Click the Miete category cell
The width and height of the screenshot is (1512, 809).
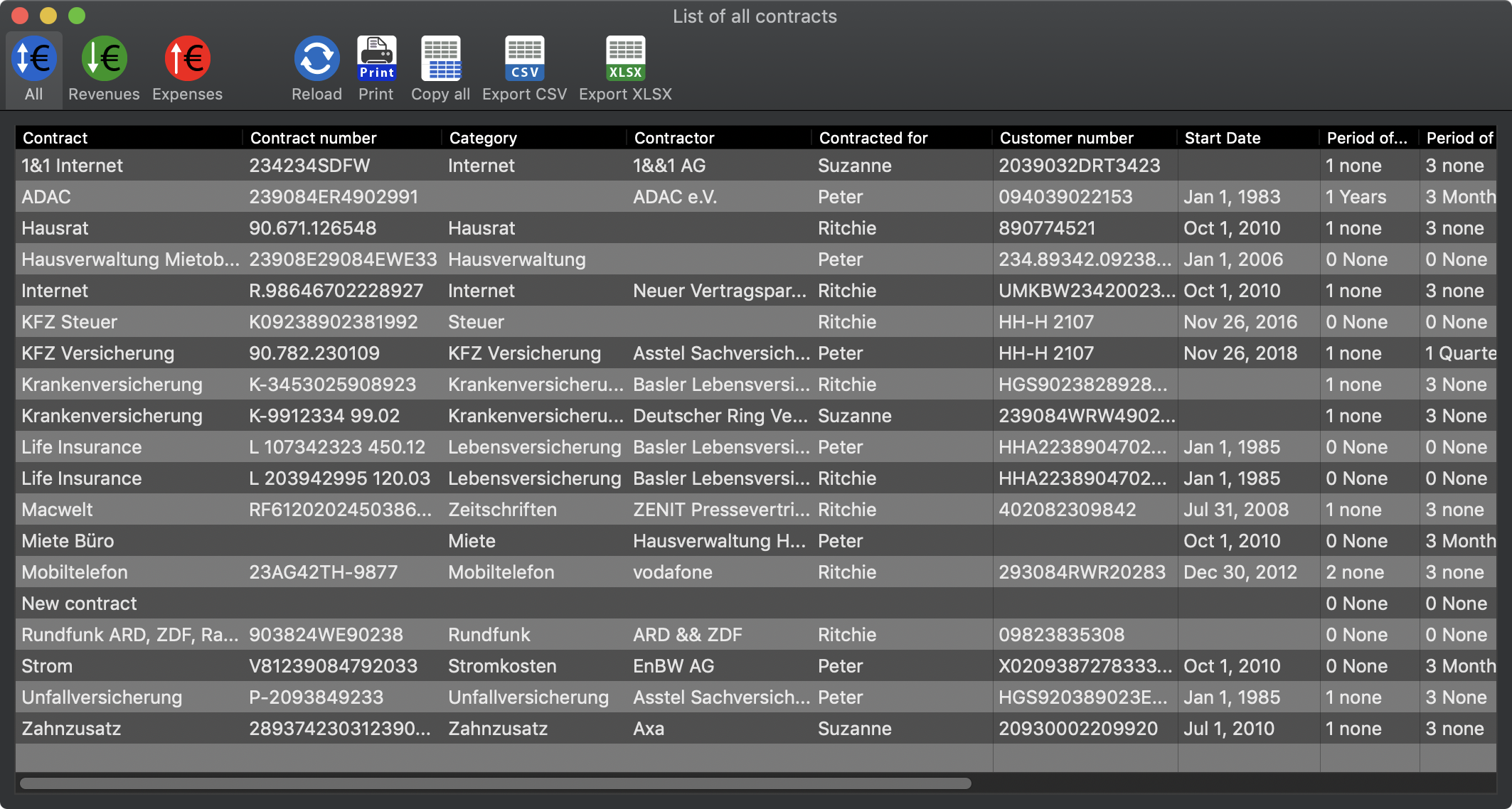[472, 541]
